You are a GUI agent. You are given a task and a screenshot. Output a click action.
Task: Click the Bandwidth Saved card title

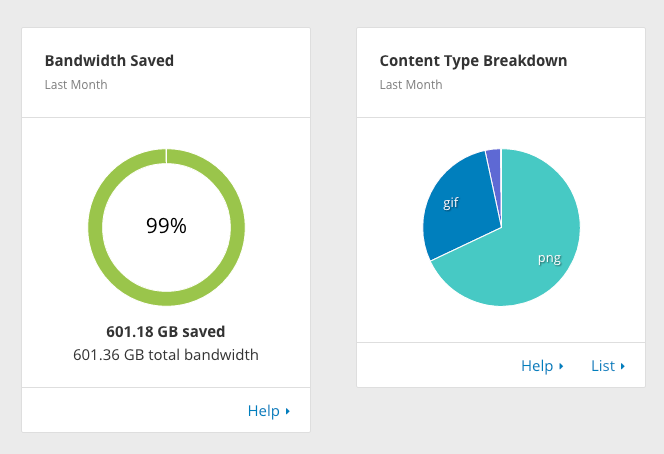[x=109, y=61]
